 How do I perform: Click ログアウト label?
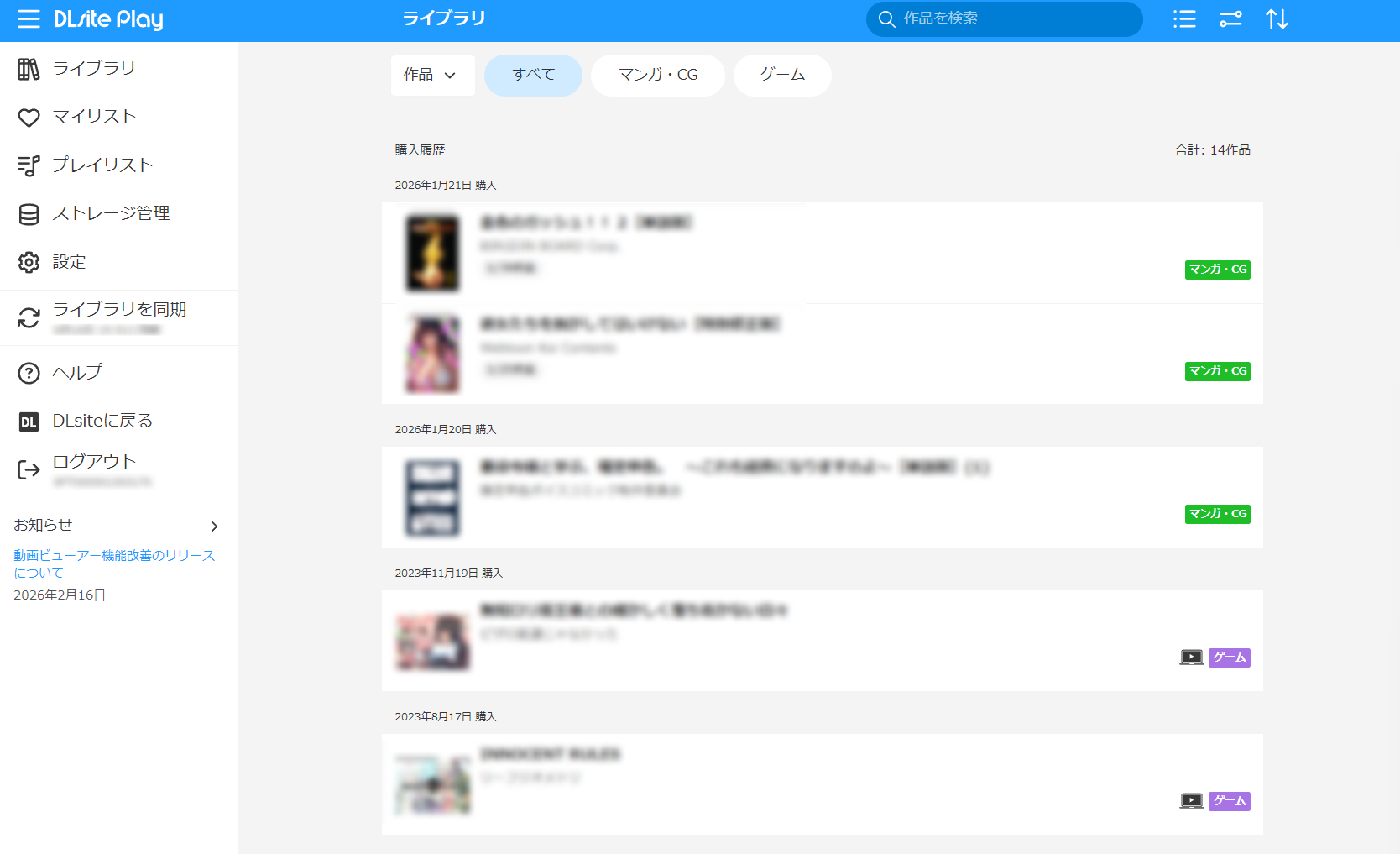(x=94, y=461)
